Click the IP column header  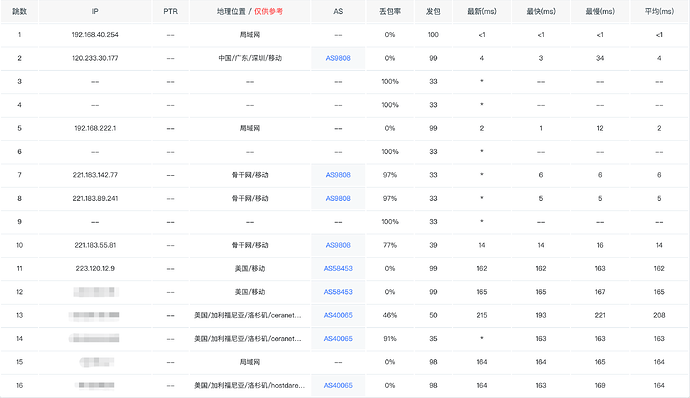click(95, 11)
